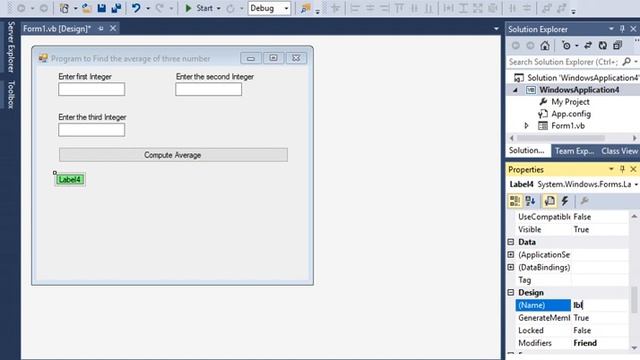Viewport: 640px width, 360px height.
Task: Pin the Form1.vb [Design] tab
Action: 101,29
